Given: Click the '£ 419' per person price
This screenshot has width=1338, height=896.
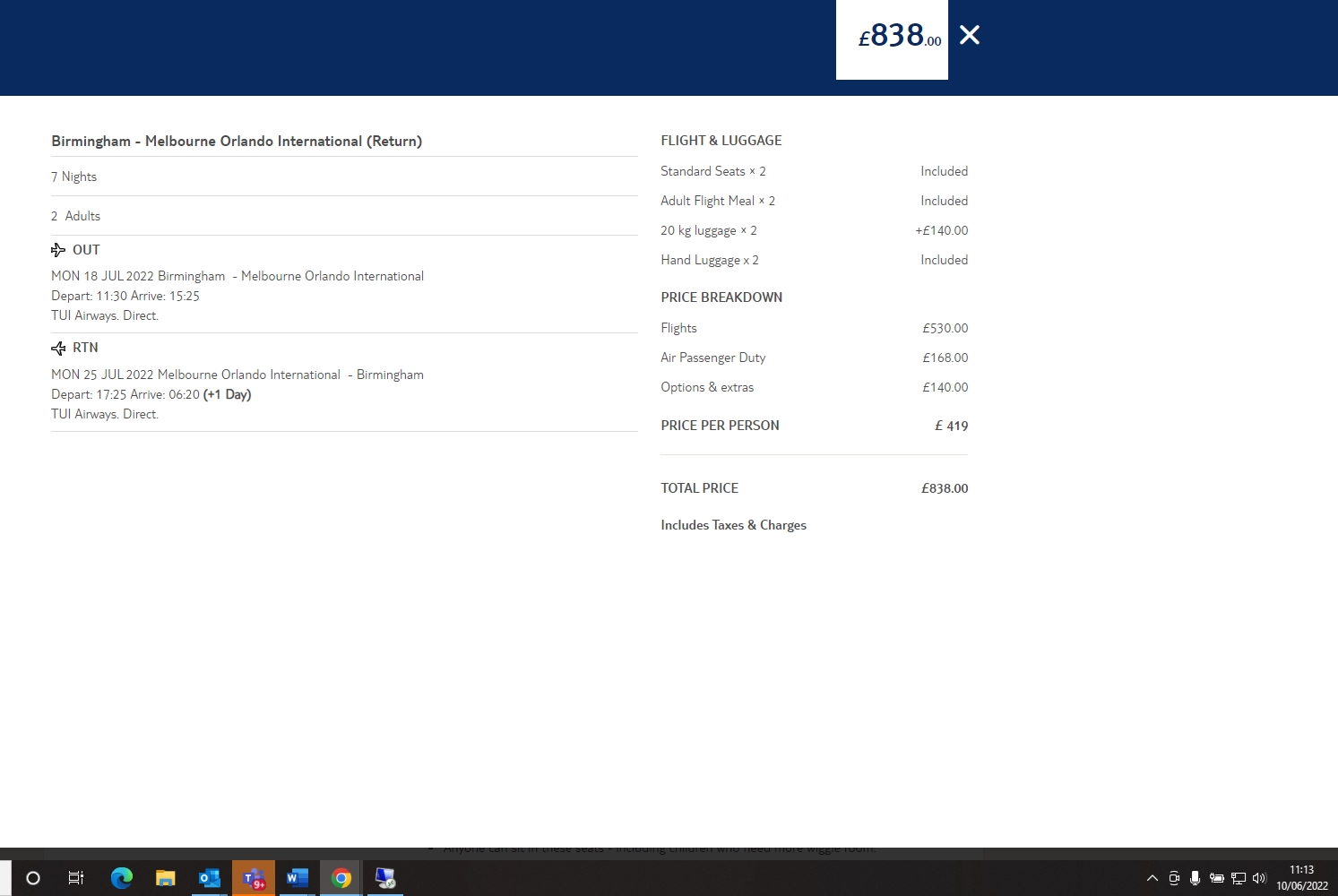Looking at the screenshot, I should pos(952,426).
